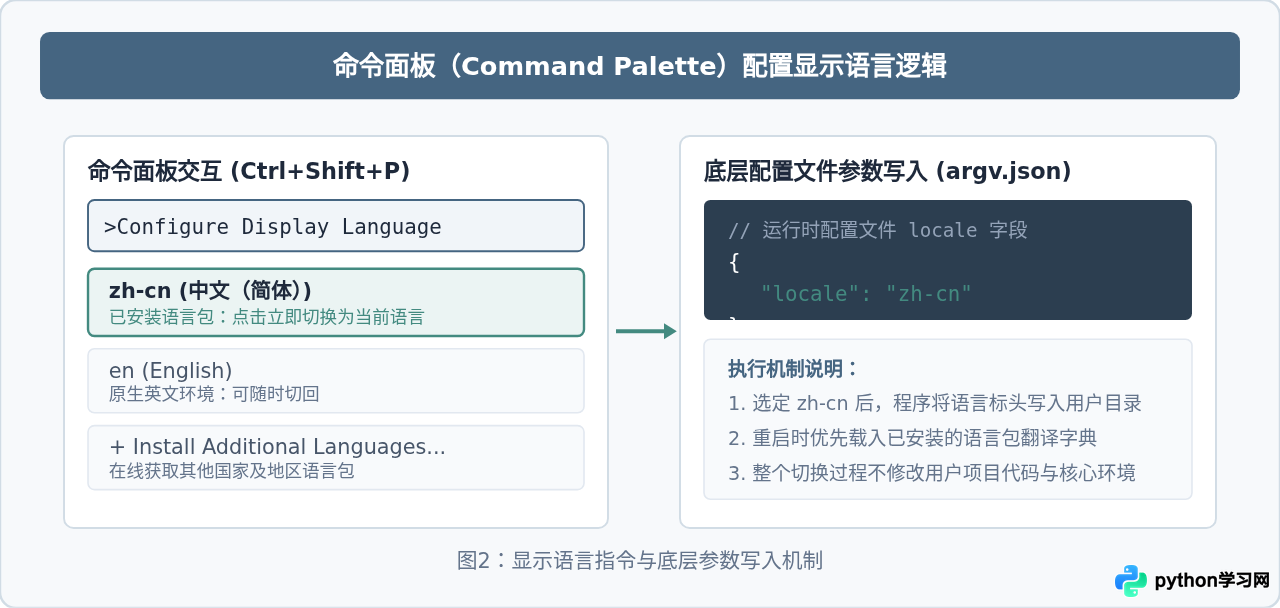The height and width of the screenshot is (608, 1280).
Task: Click the code line '"locale": "zh-cn"'
Action: (x=866, y=294)
